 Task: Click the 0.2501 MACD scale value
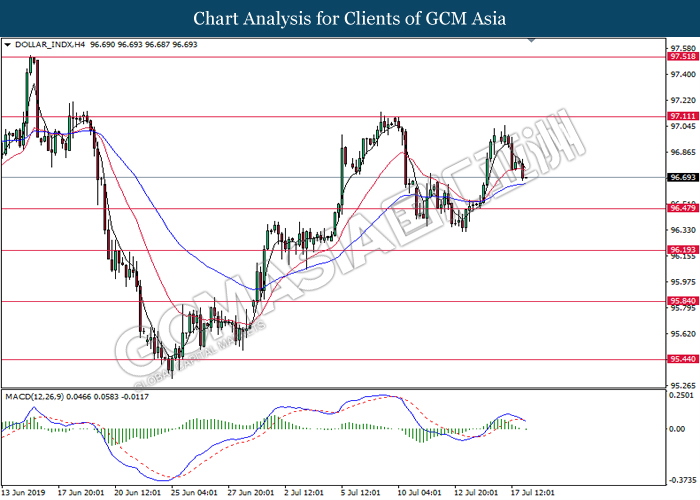coord(681,396)
